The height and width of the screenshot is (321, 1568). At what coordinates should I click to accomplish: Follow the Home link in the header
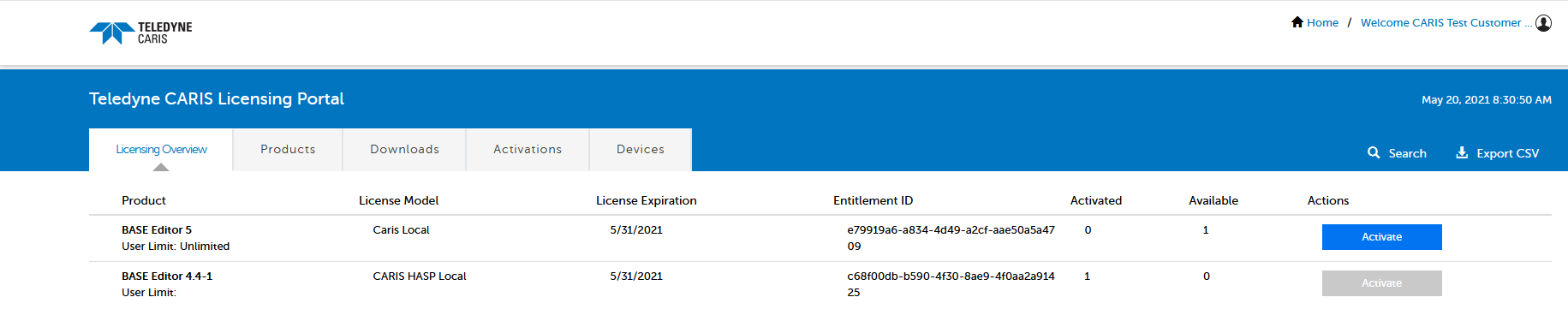[1322, 23]
